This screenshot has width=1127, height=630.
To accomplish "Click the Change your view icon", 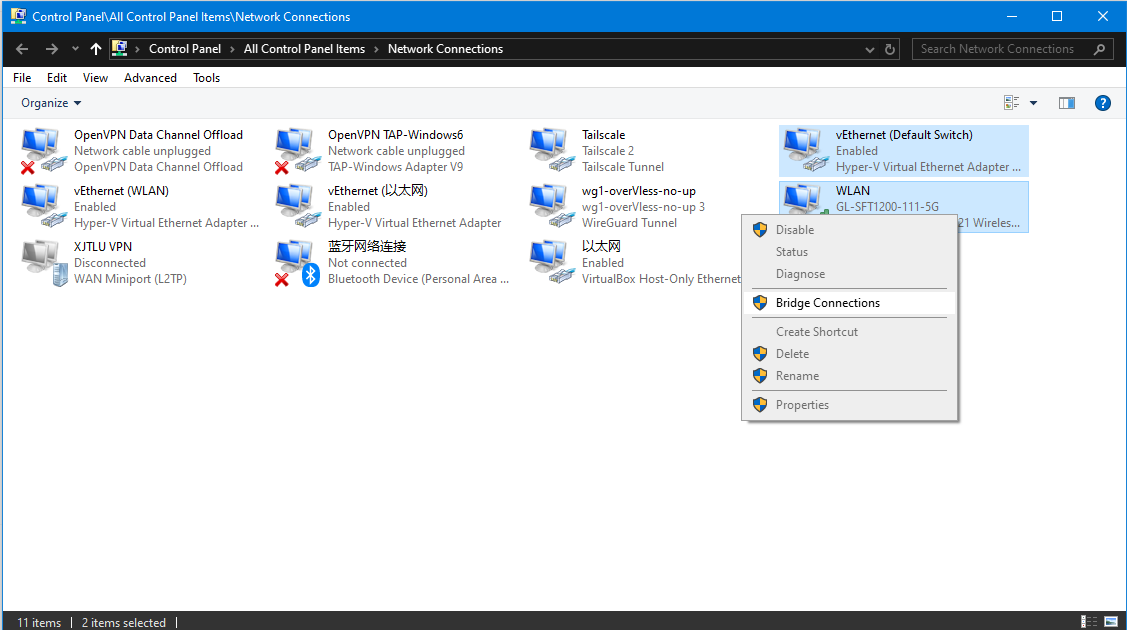I will [1011, 103].
